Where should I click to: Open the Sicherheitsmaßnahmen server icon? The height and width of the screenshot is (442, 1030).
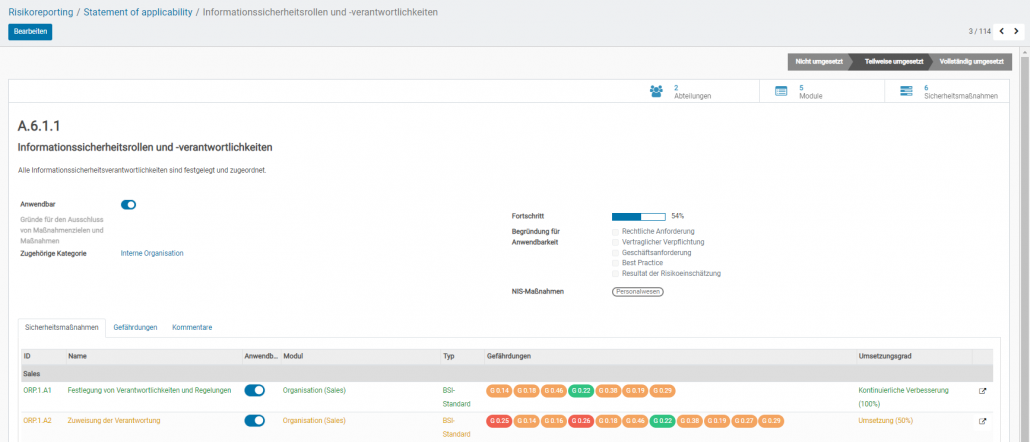[906, 91]
